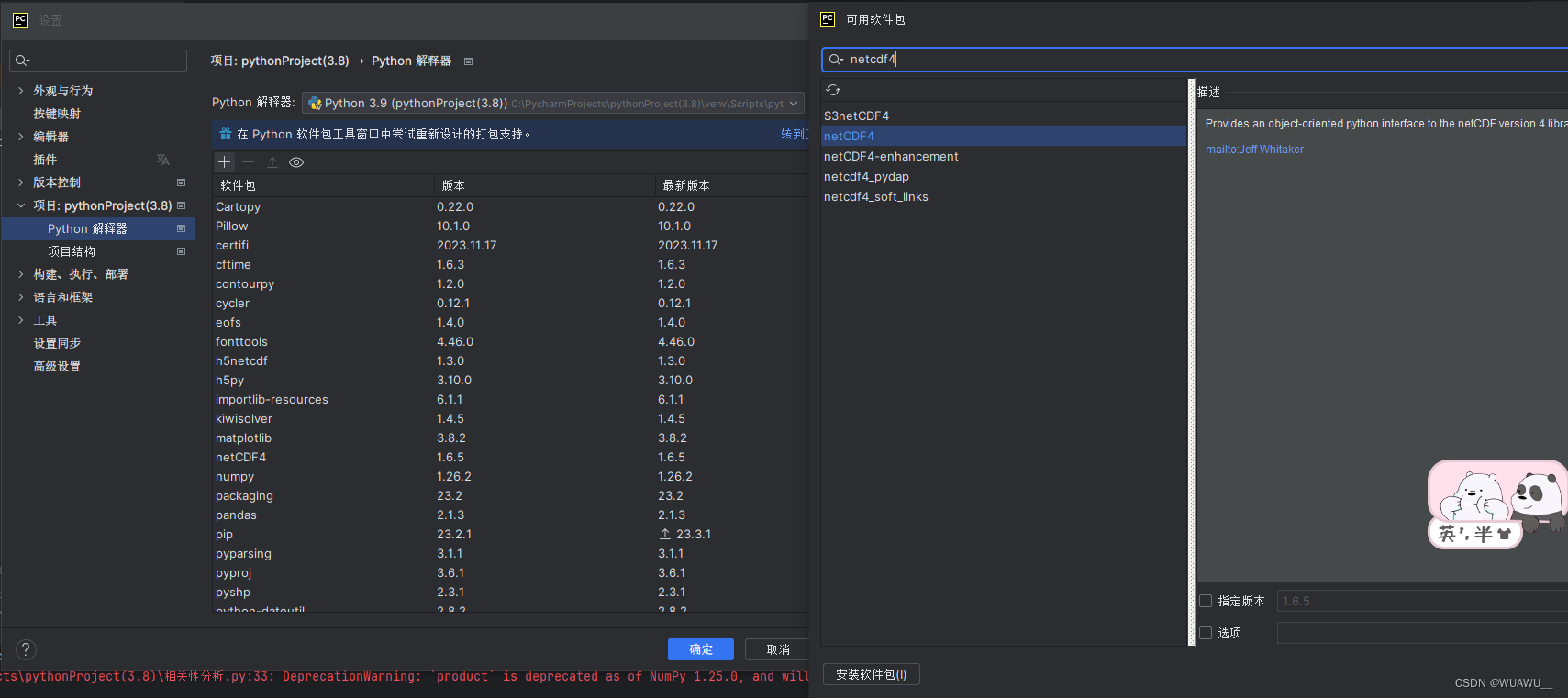Toggle the show early releases eye icon

pyautogui.click(x=296, y=162)
